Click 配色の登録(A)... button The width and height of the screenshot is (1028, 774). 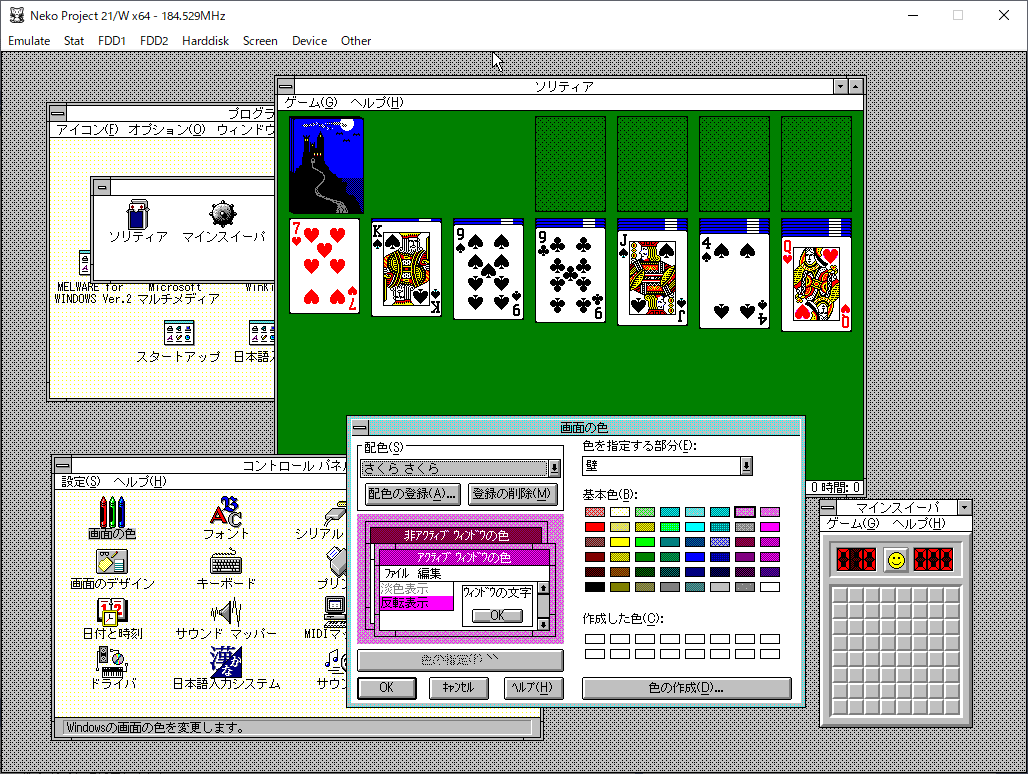pos(412,493)
